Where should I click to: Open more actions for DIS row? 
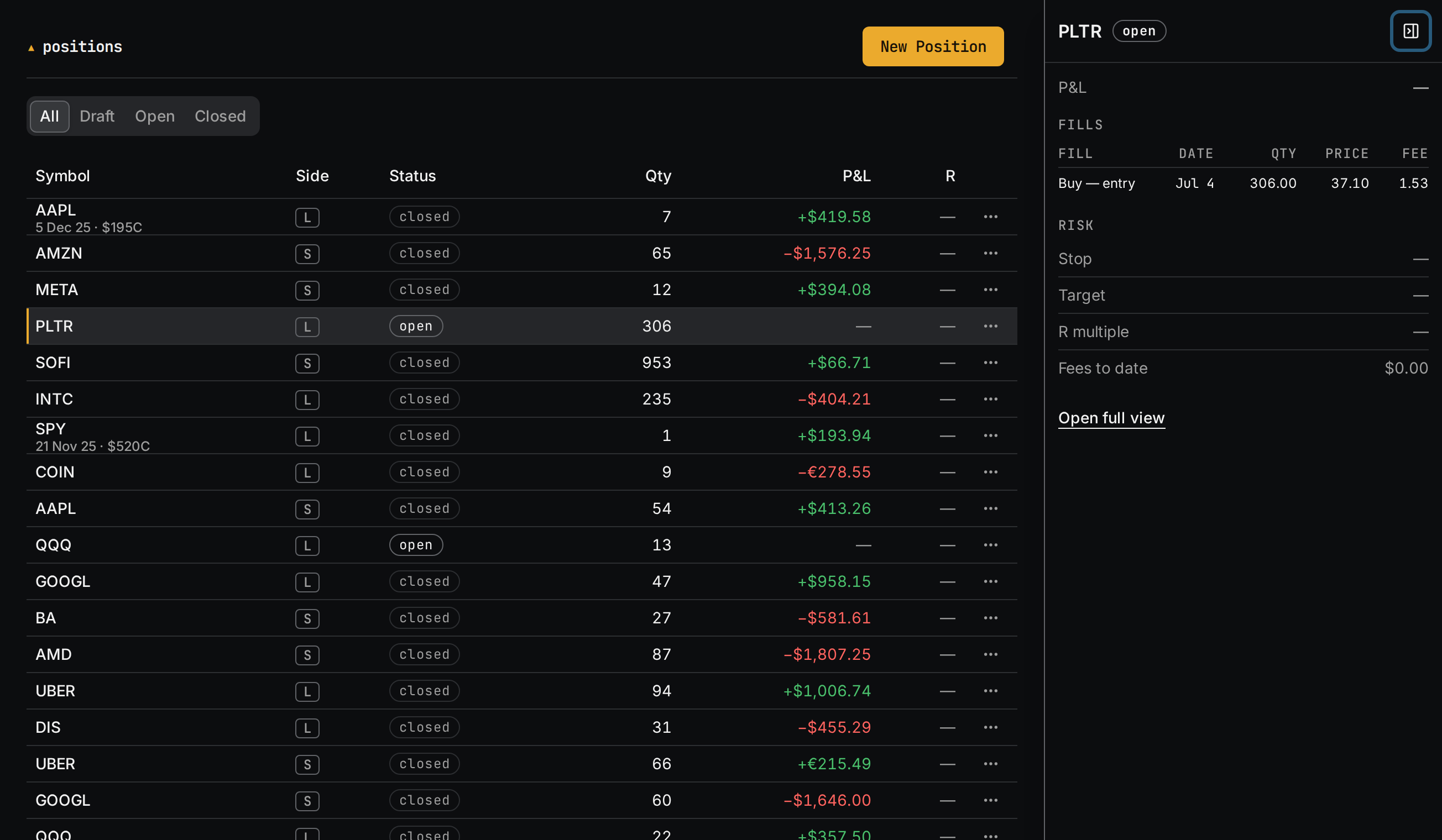990,727
